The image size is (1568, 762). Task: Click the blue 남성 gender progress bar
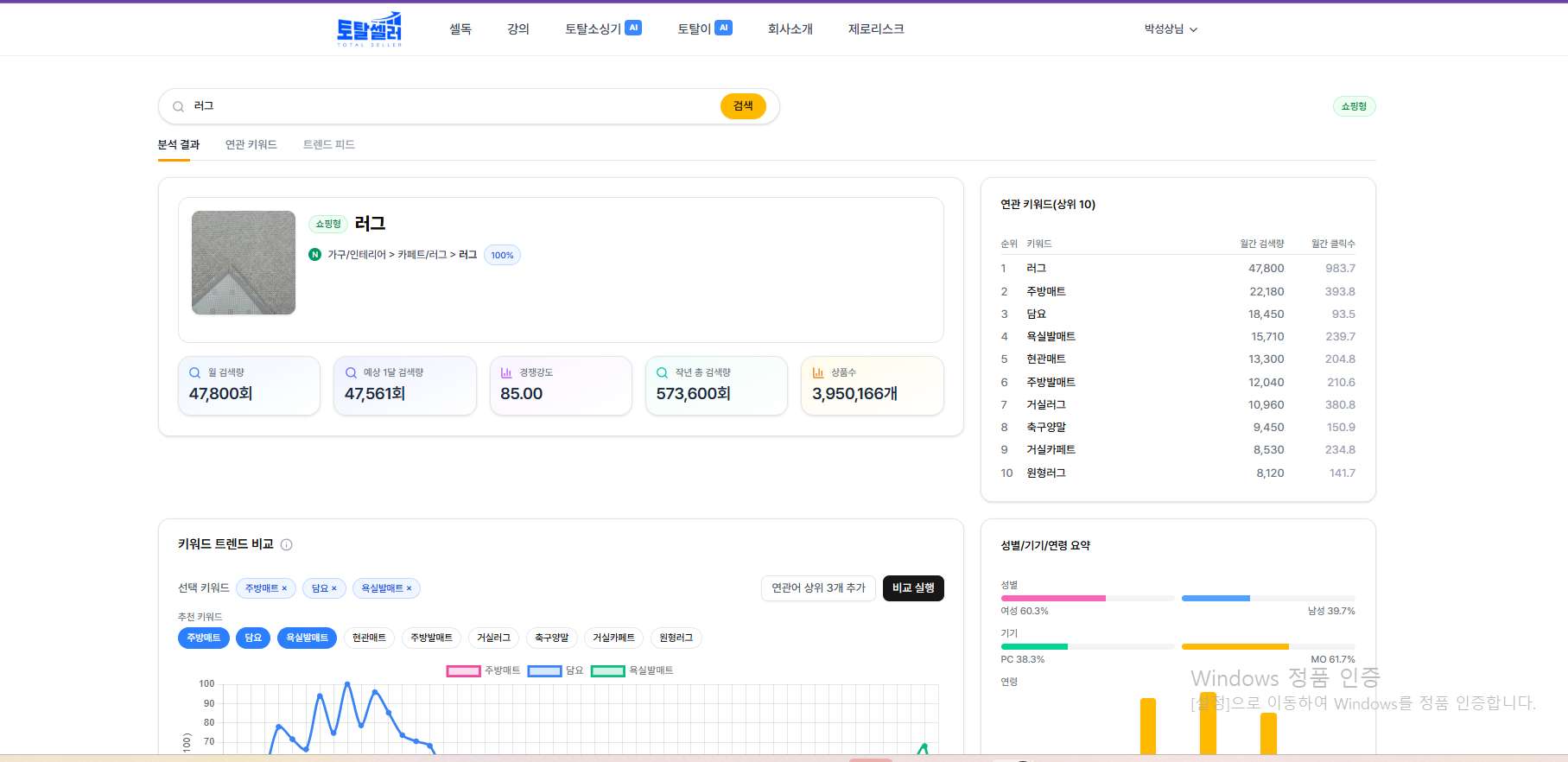click(1216, 598)
